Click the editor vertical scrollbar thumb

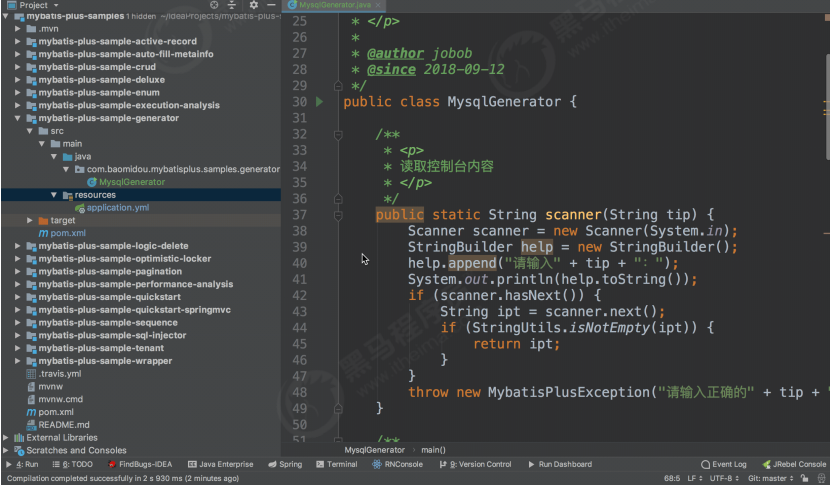[827, 106]
